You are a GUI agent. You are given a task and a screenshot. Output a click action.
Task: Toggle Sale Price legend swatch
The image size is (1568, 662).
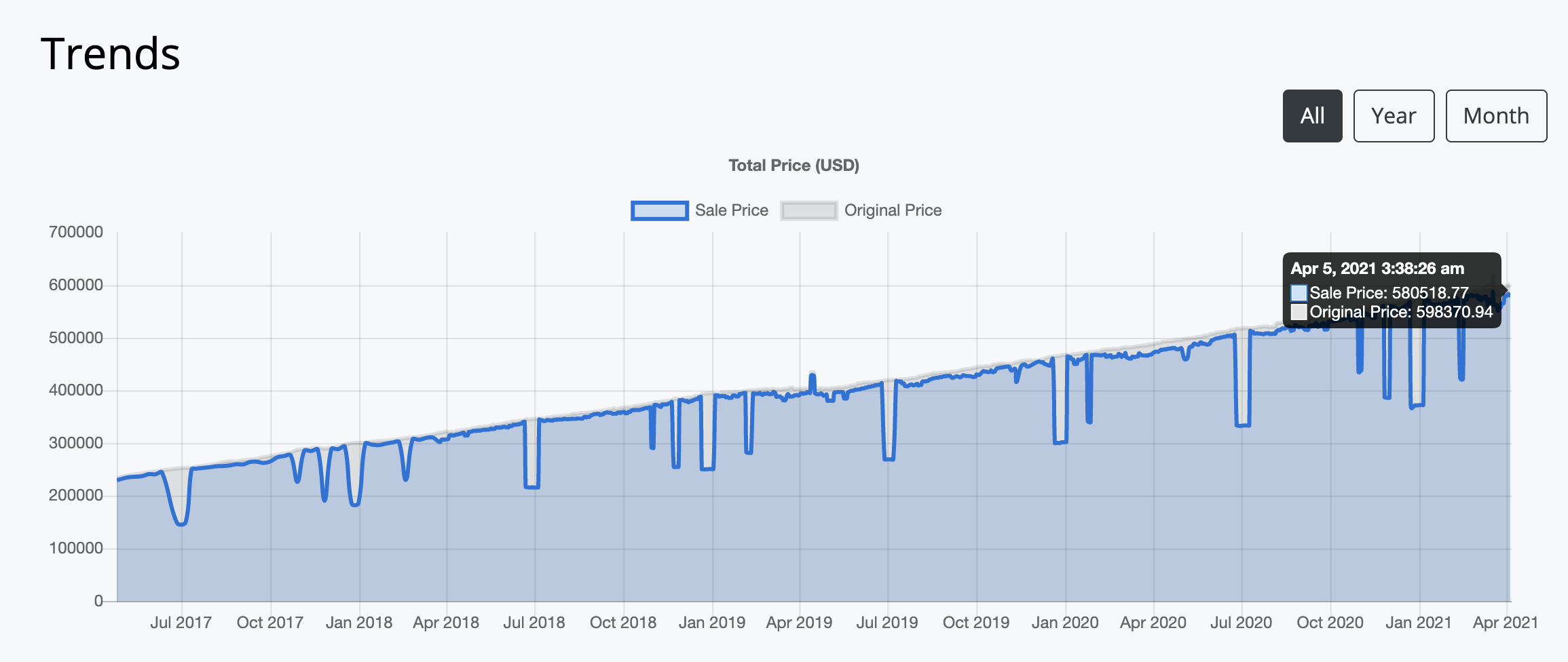coord(659,211)
